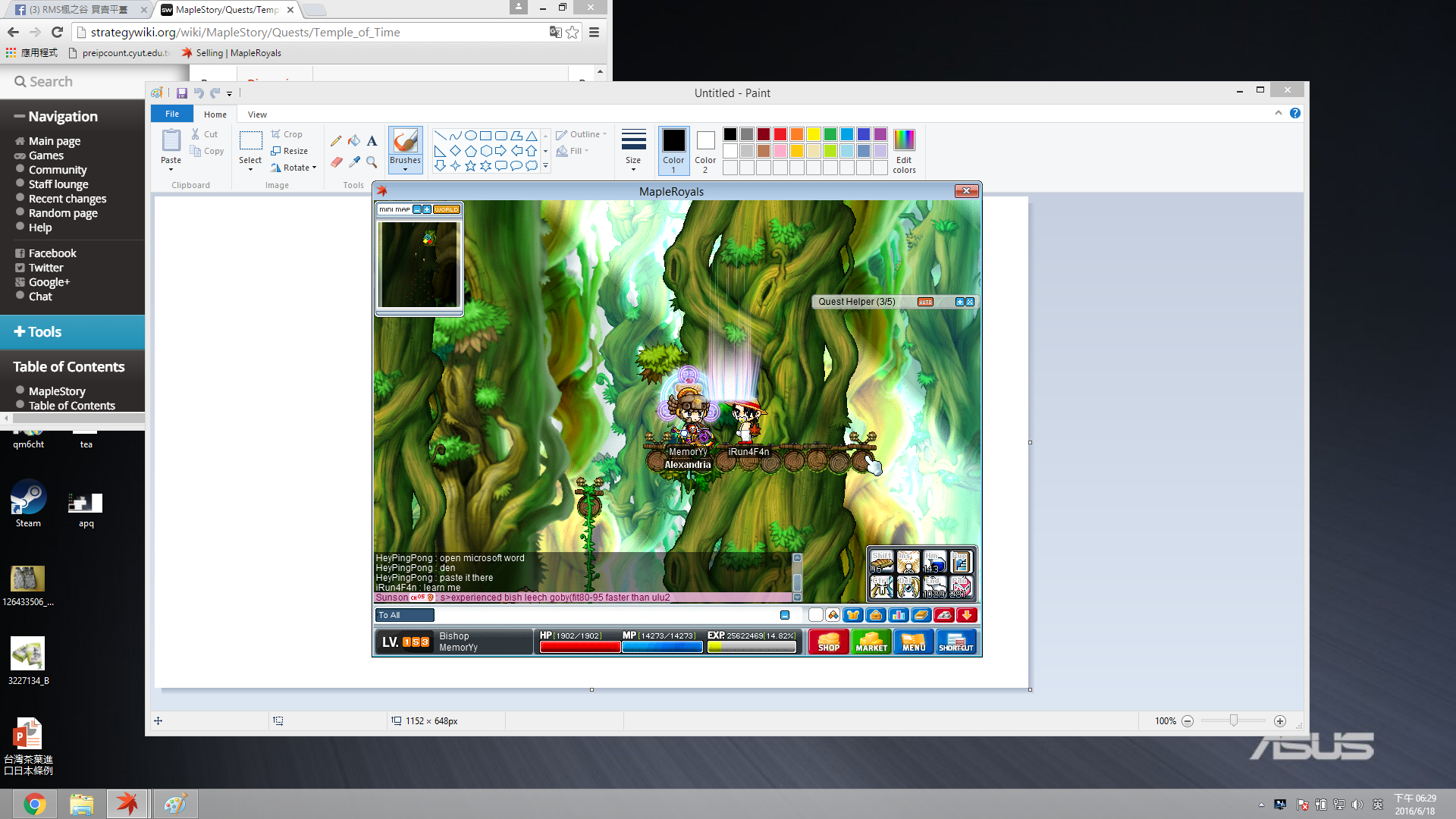Open the Stats bar-chart icon in MapleRoyals
The image size is (1456, 819).
click(x=899, y=615)
